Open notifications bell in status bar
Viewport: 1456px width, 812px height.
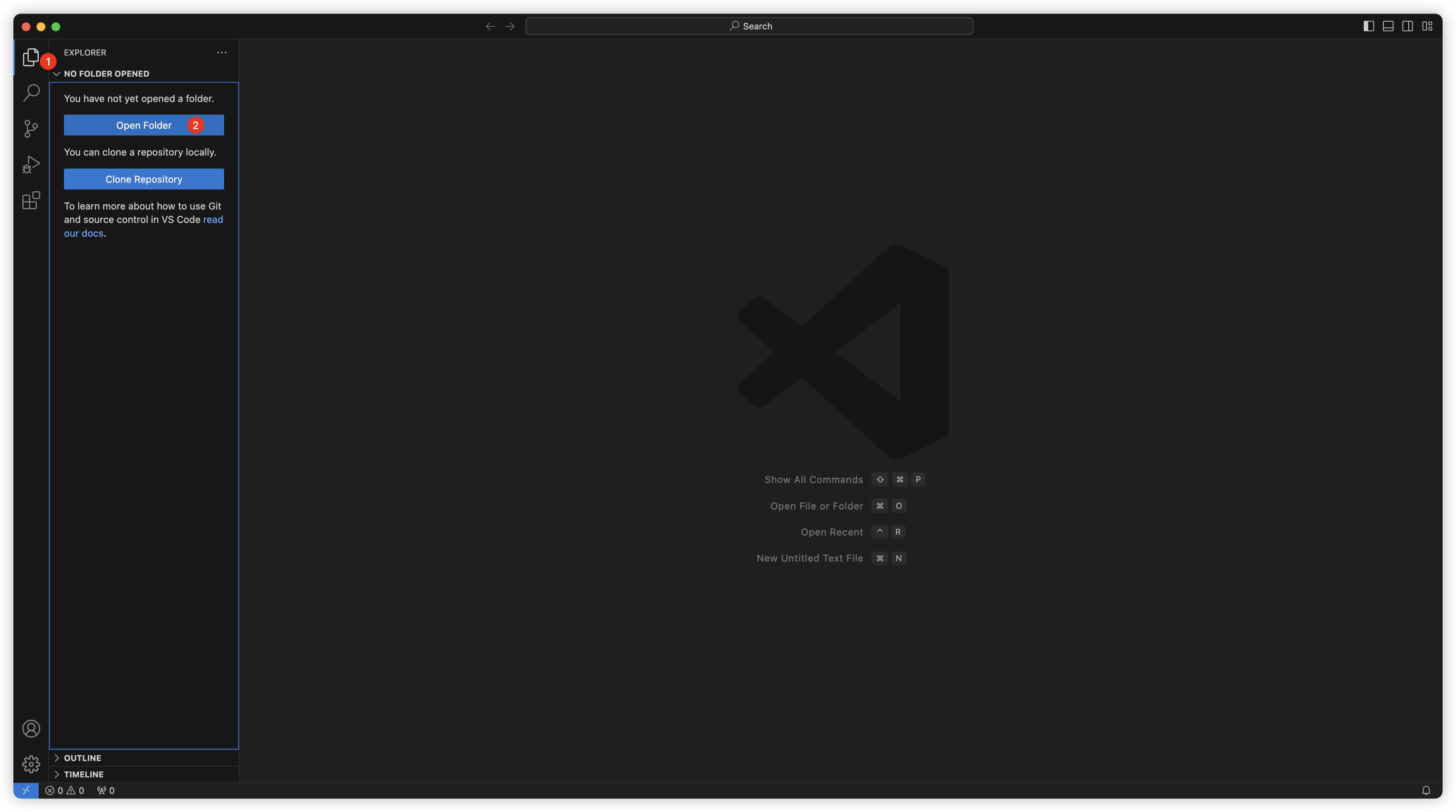(1425, 790)
